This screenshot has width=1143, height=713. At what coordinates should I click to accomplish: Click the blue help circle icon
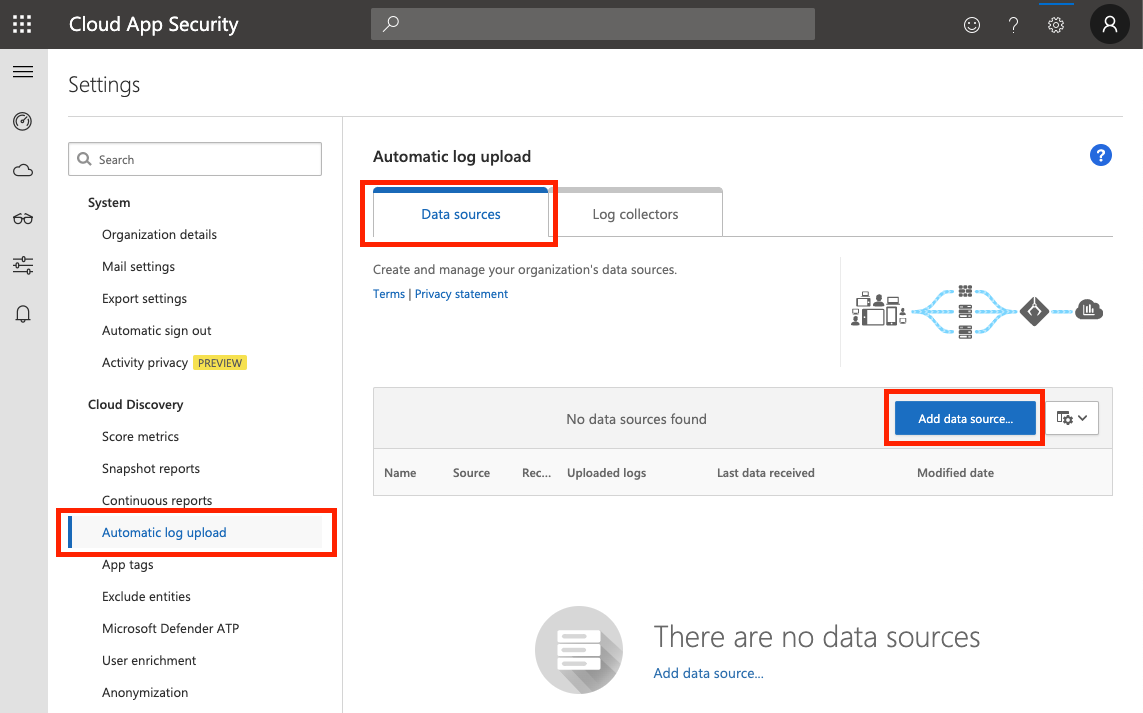[x=1100, y=155]
